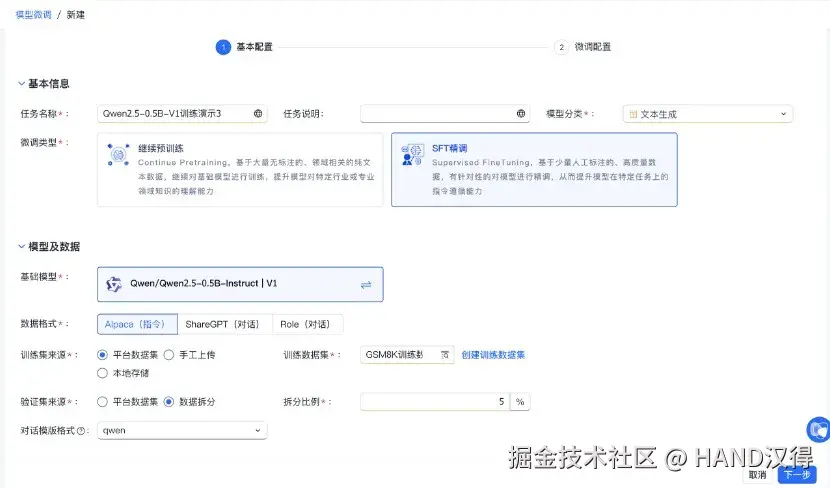Click the 基本配置 step label
830x488 pixels.
click(x=254, y=47)
